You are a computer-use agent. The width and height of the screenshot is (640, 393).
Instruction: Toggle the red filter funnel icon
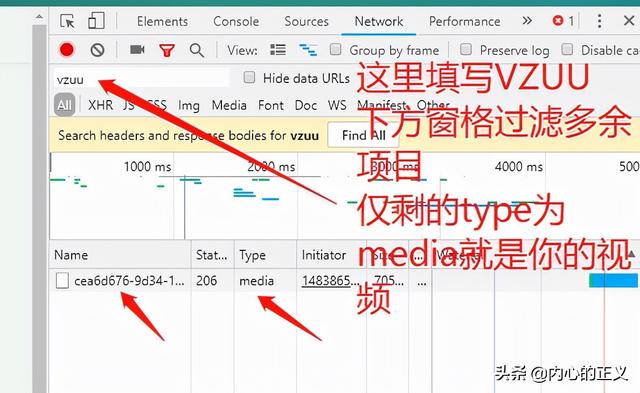click(x=167, y=51)
